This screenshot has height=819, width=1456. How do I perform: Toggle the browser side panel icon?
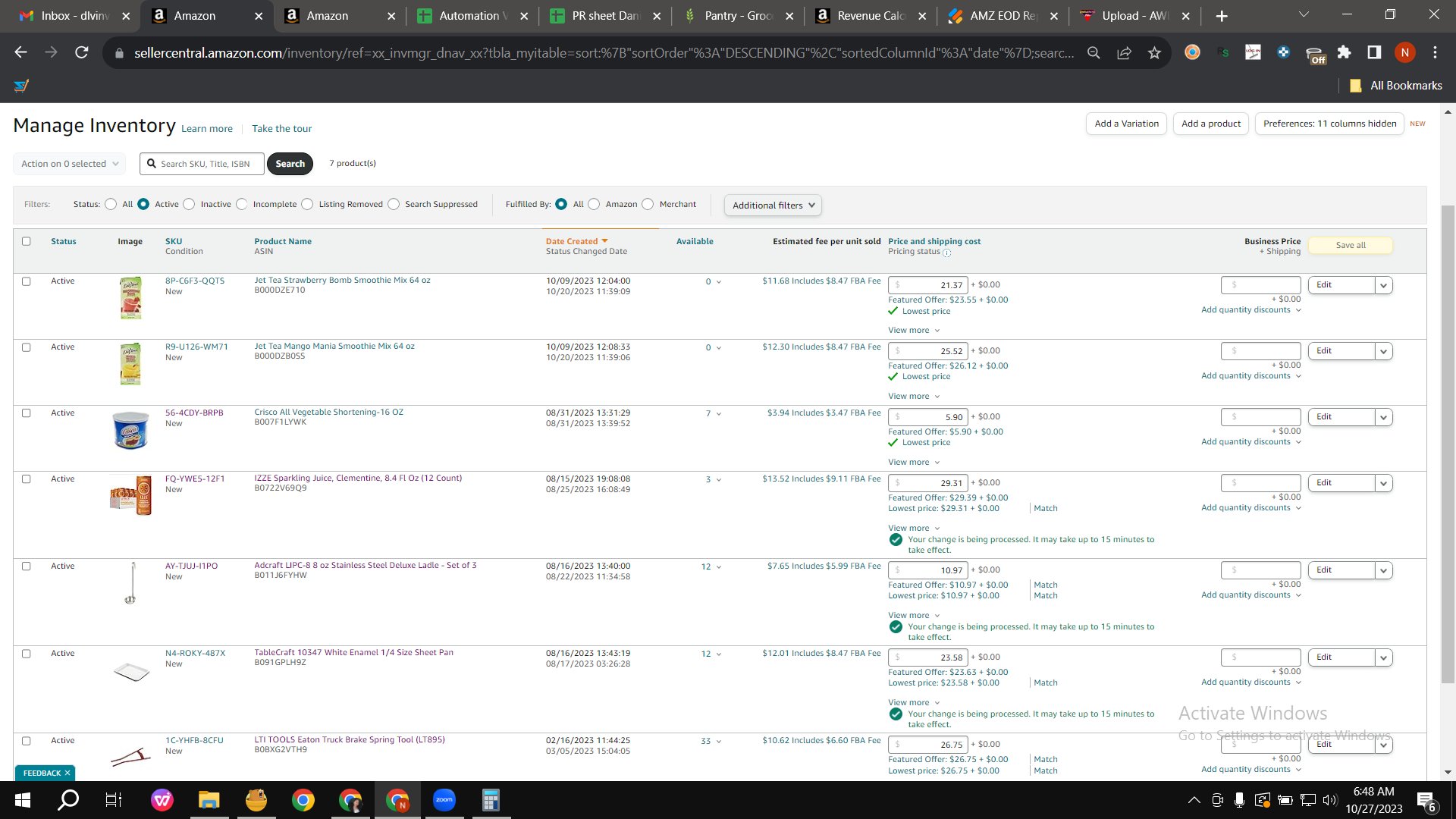pos(1374,52)
